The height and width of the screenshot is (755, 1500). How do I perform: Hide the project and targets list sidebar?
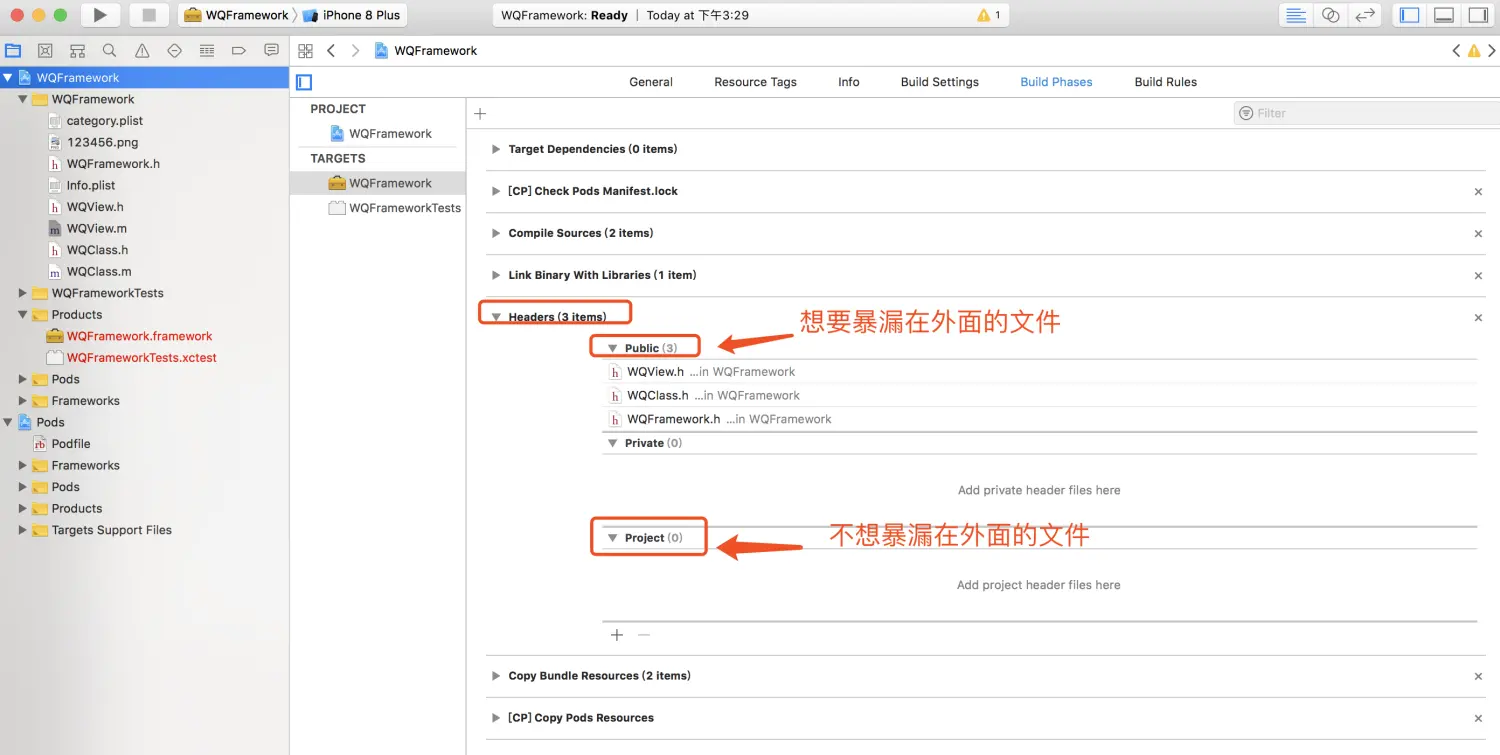pos(304,82)
